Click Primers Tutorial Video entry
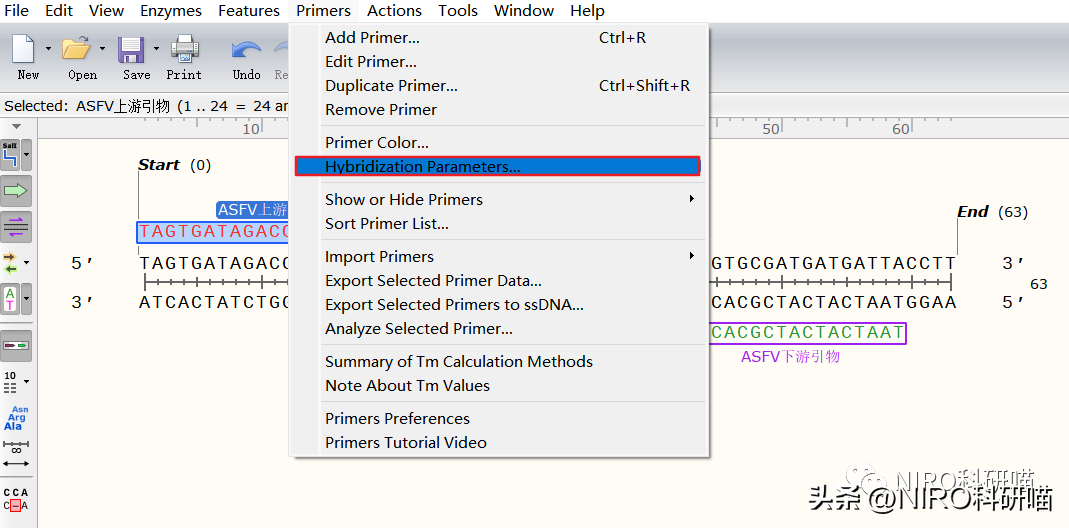Viewport: 1069px width, 528px height. point(405,442)
